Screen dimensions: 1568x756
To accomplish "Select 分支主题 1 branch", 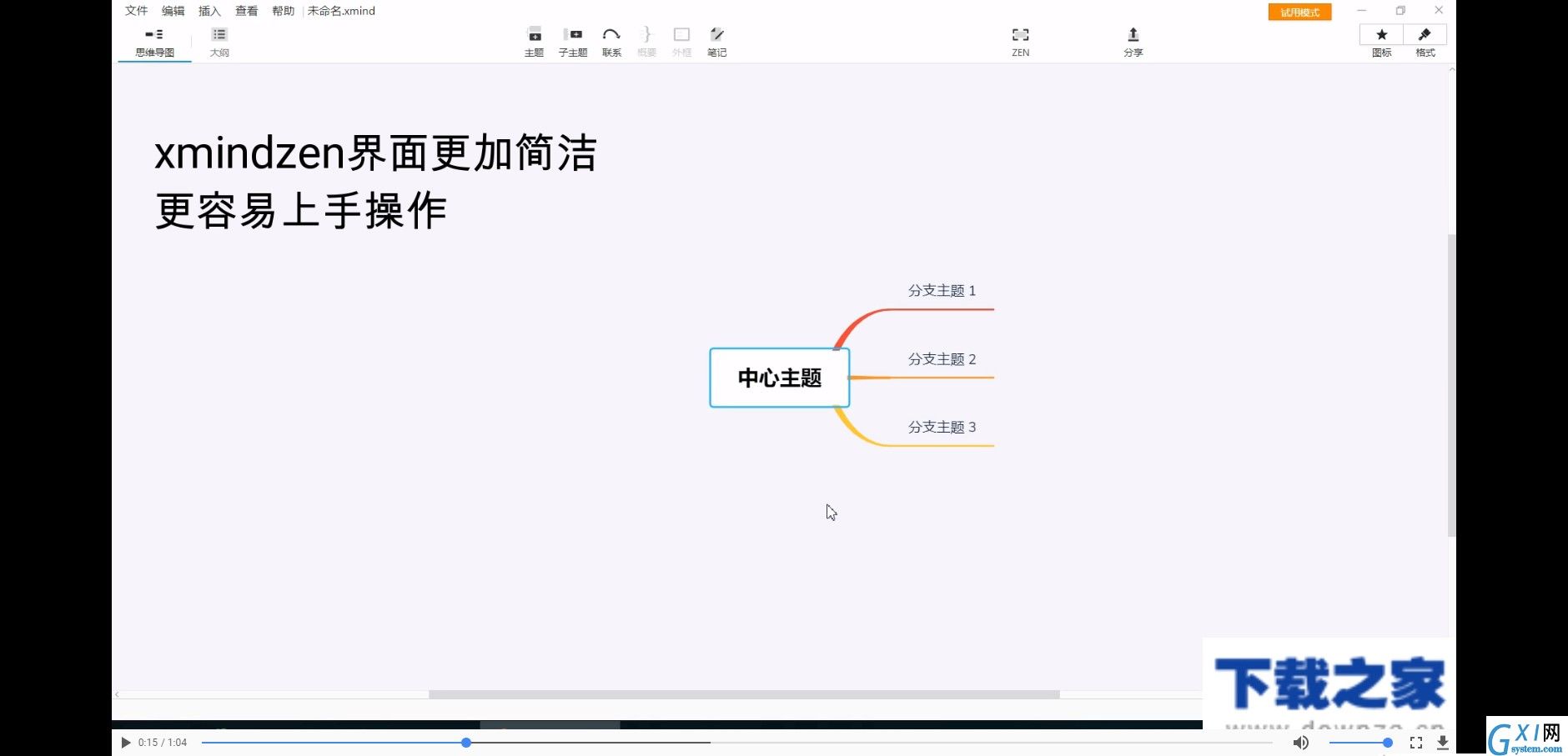I will coord(942,291).
